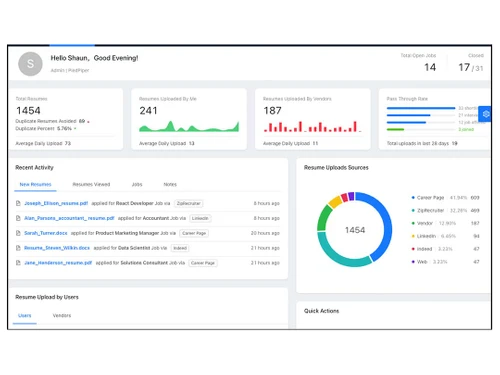Click the 'Resume Uploads Sources' heading
500x375 pixels.
point(336,167)
